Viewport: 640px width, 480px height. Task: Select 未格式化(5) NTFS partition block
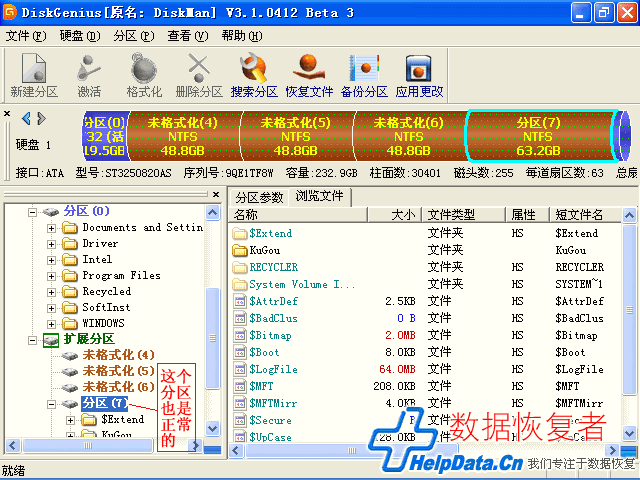[x=296, y=136]
